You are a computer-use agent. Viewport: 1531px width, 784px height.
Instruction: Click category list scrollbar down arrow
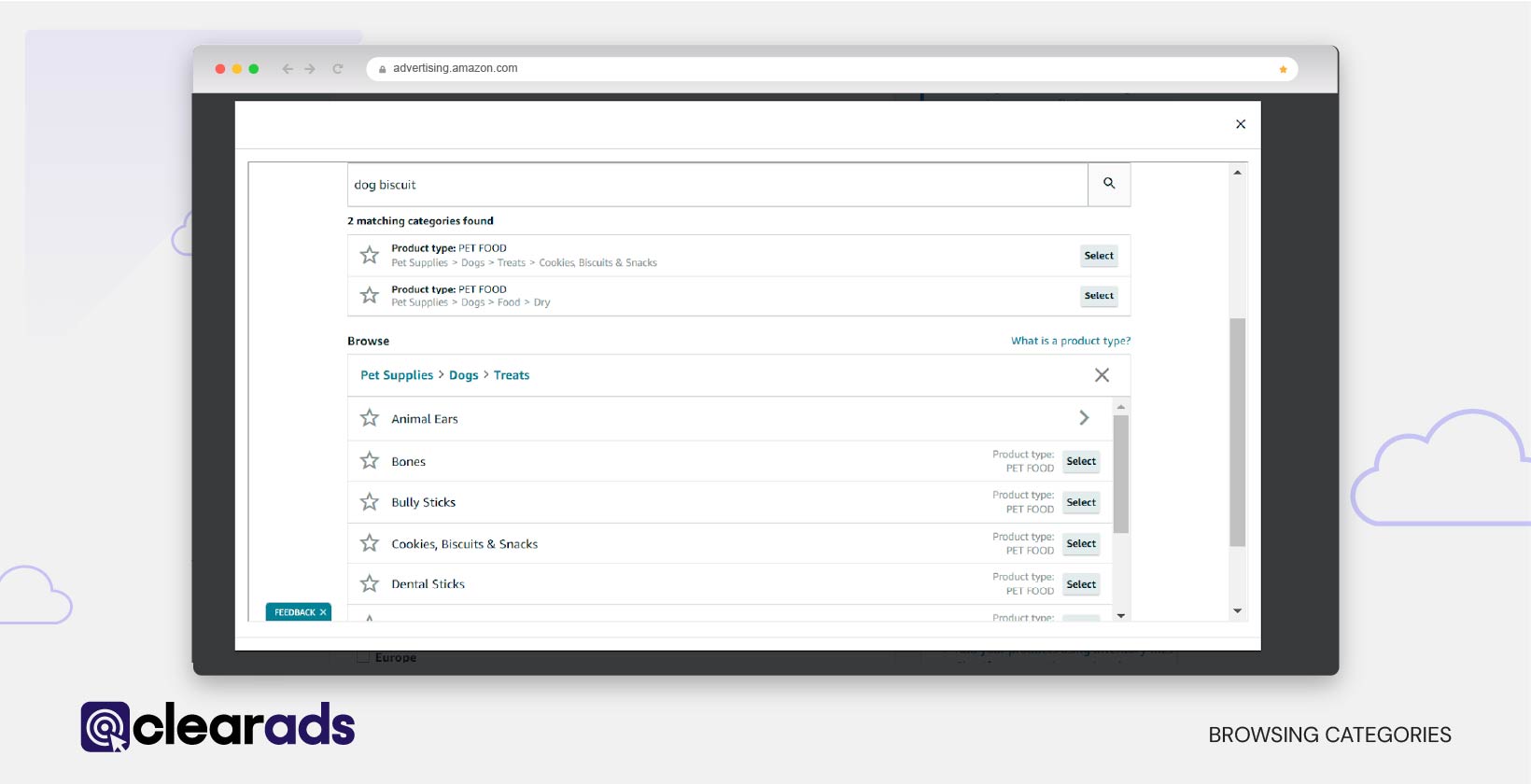click(1121, 616)
